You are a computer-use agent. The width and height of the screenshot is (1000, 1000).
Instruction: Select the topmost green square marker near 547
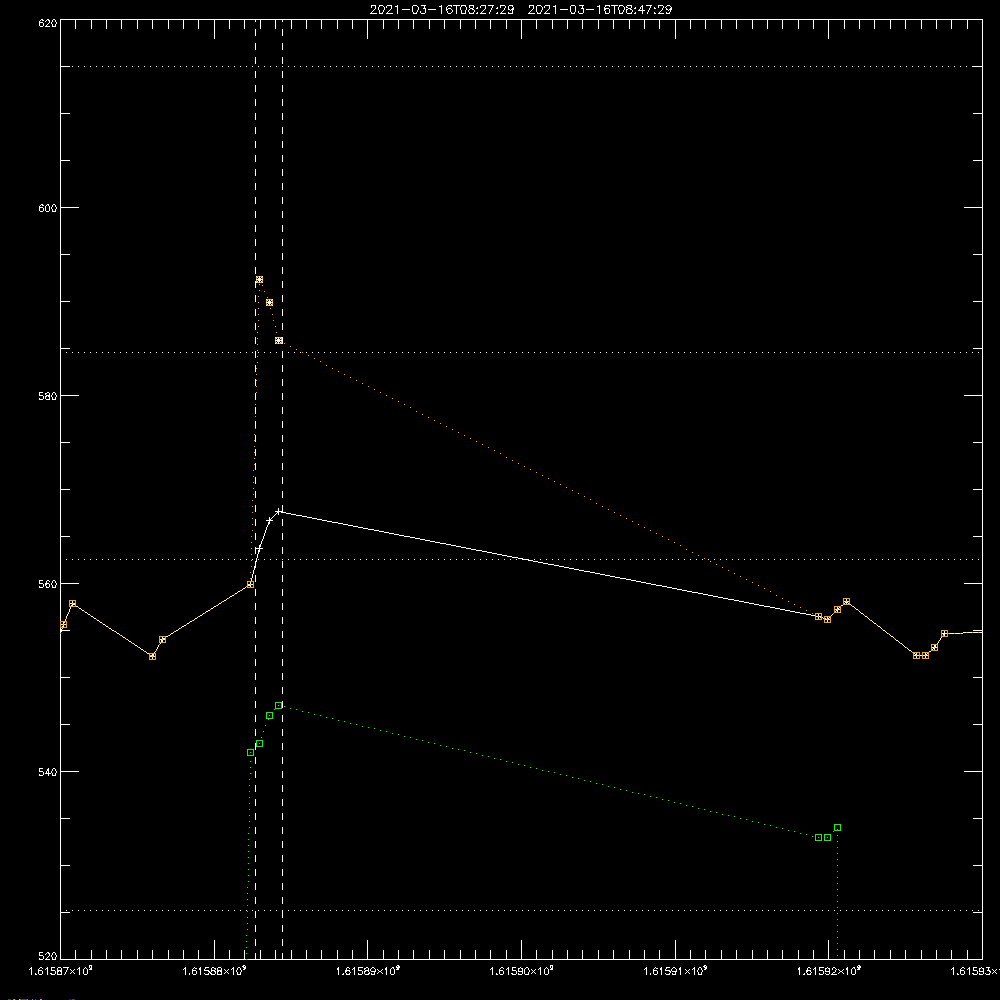point(279,705)
